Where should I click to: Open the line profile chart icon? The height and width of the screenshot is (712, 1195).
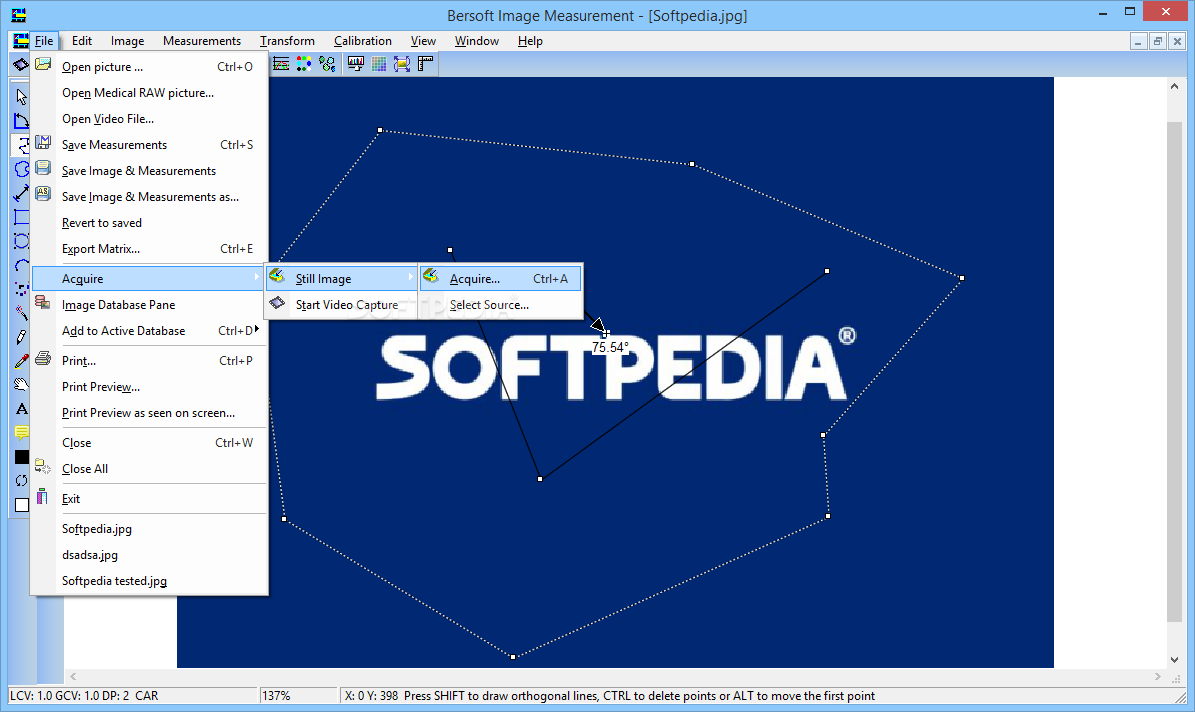(x=281, y=64)
